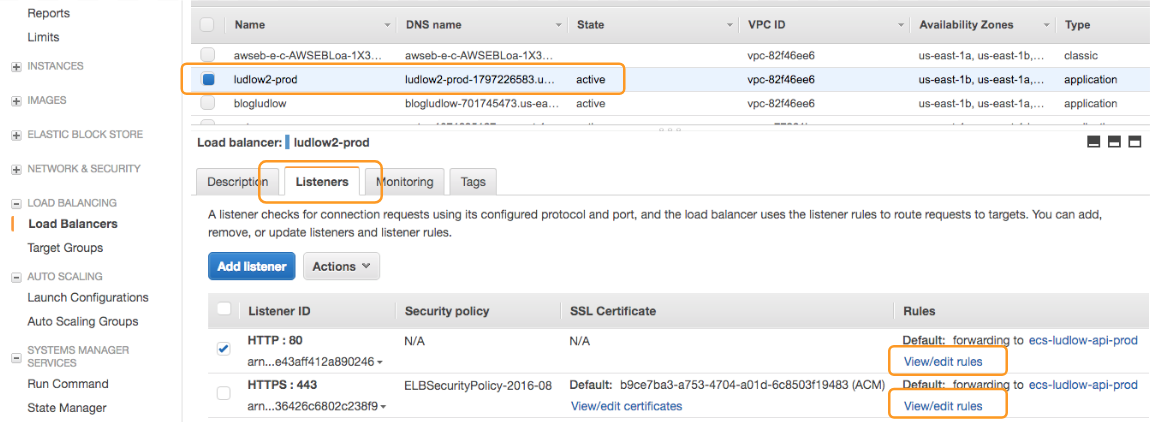Minimize details pane with smallest layout icon
The height and width of the screenshot is (422, 1152).
(x=1094, y=142)
